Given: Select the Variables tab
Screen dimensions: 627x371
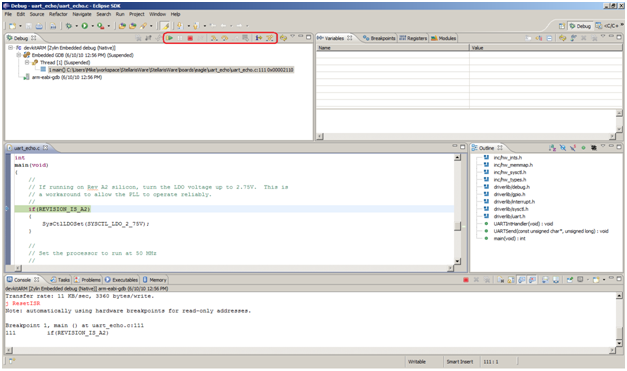Looking at the screenshot, I should pyautogui.click(x=334, y=38).
